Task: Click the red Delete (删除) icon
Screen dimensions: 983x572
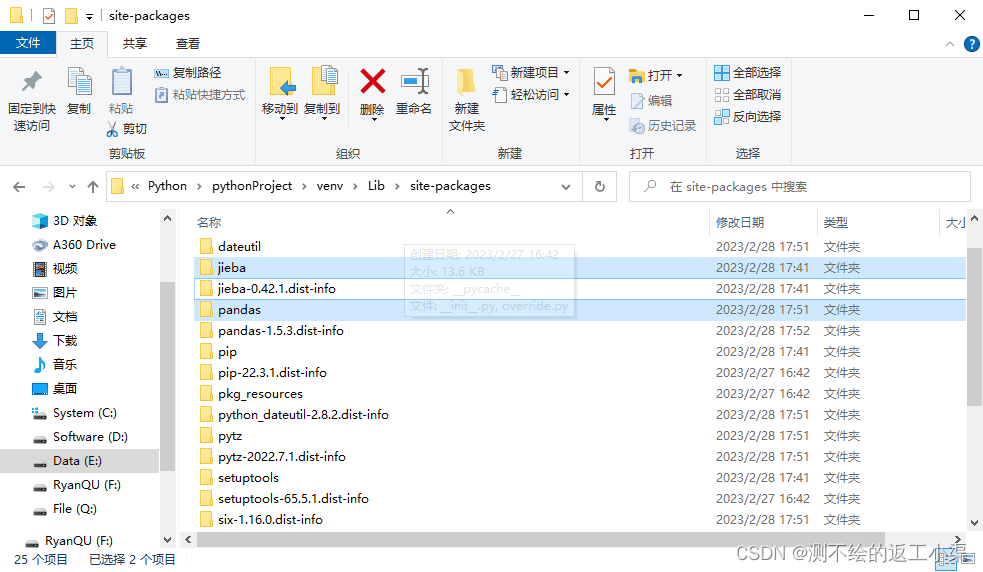Action: coord(372,82)
